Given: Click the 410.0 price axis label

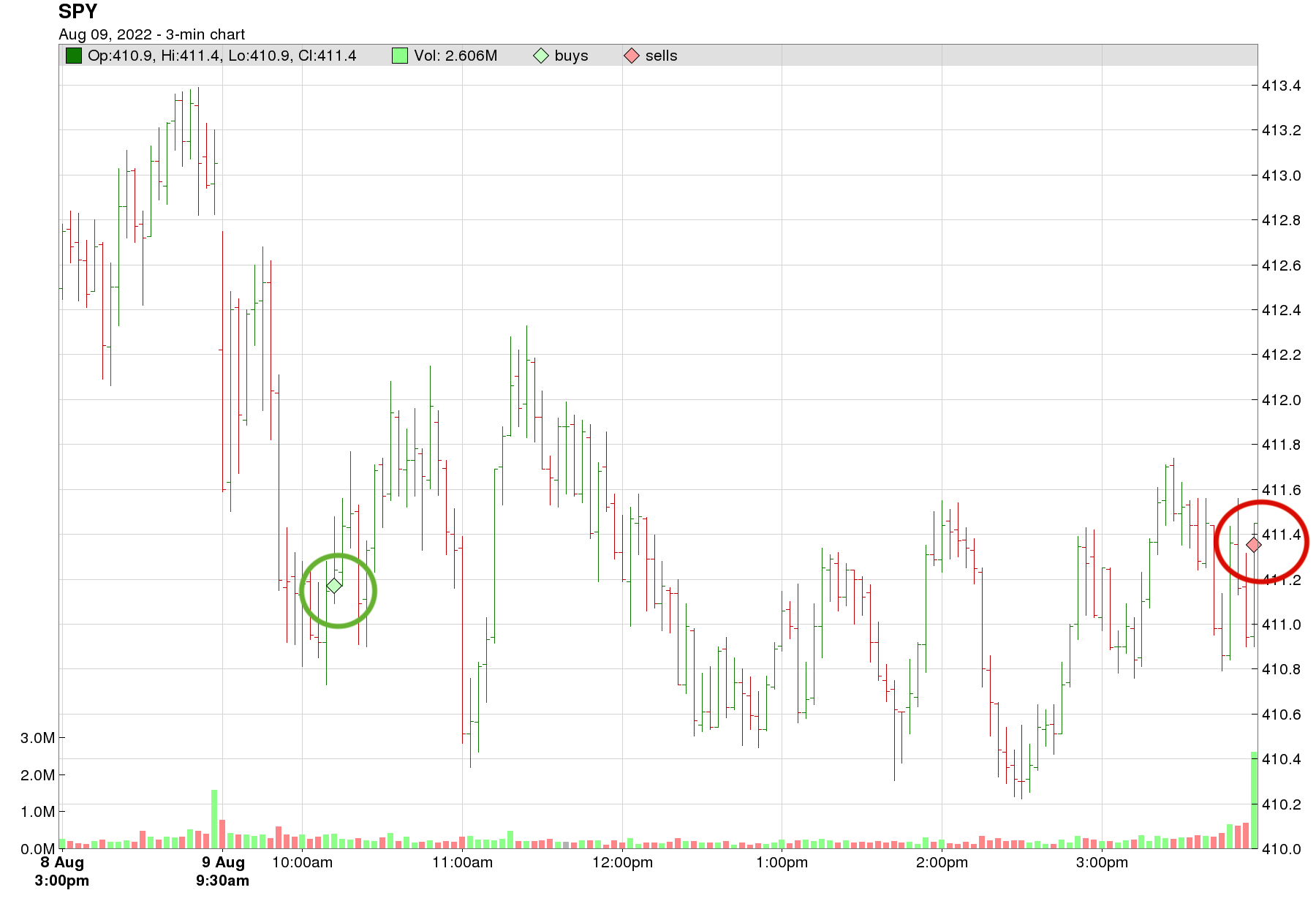Looking at the screenshot, I should [x=1281, y=849].
